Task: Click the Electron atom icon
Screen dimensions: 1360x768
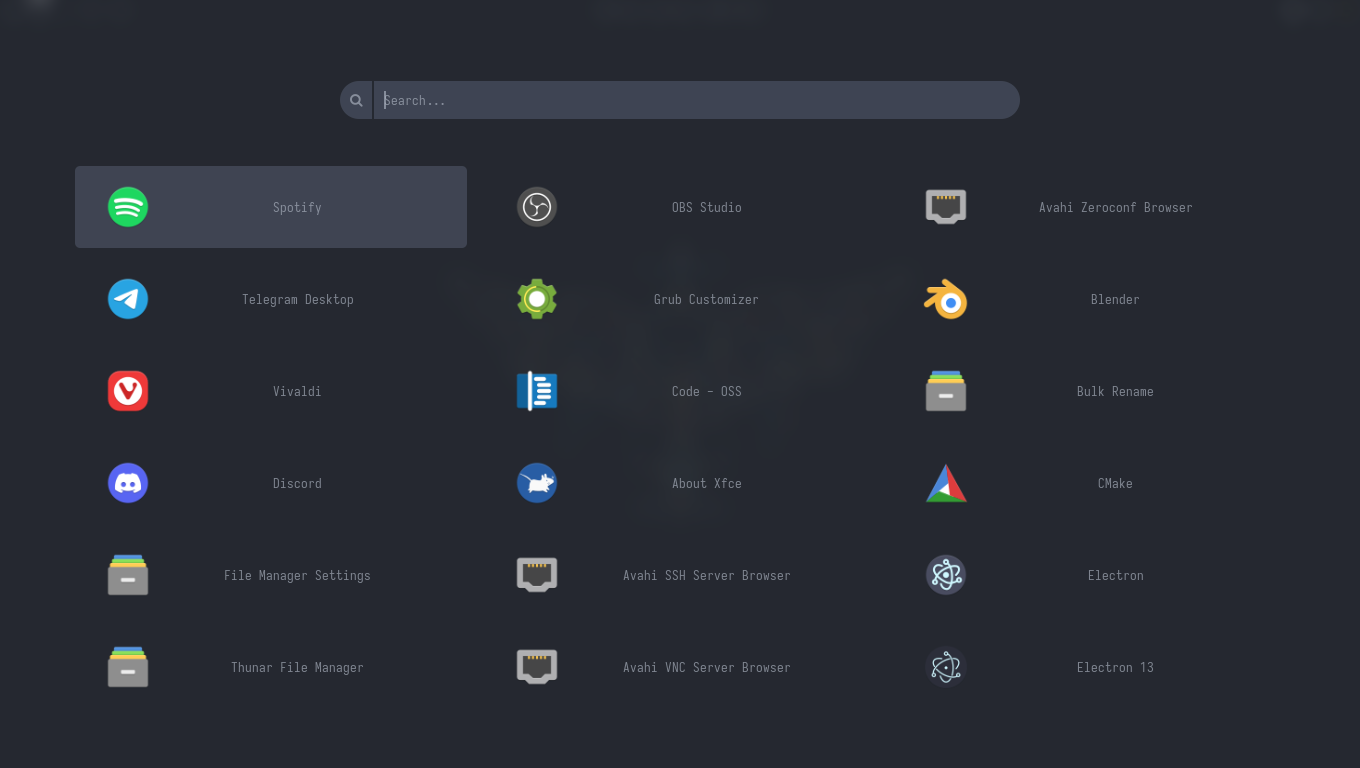Action: (x=946, y=575)
